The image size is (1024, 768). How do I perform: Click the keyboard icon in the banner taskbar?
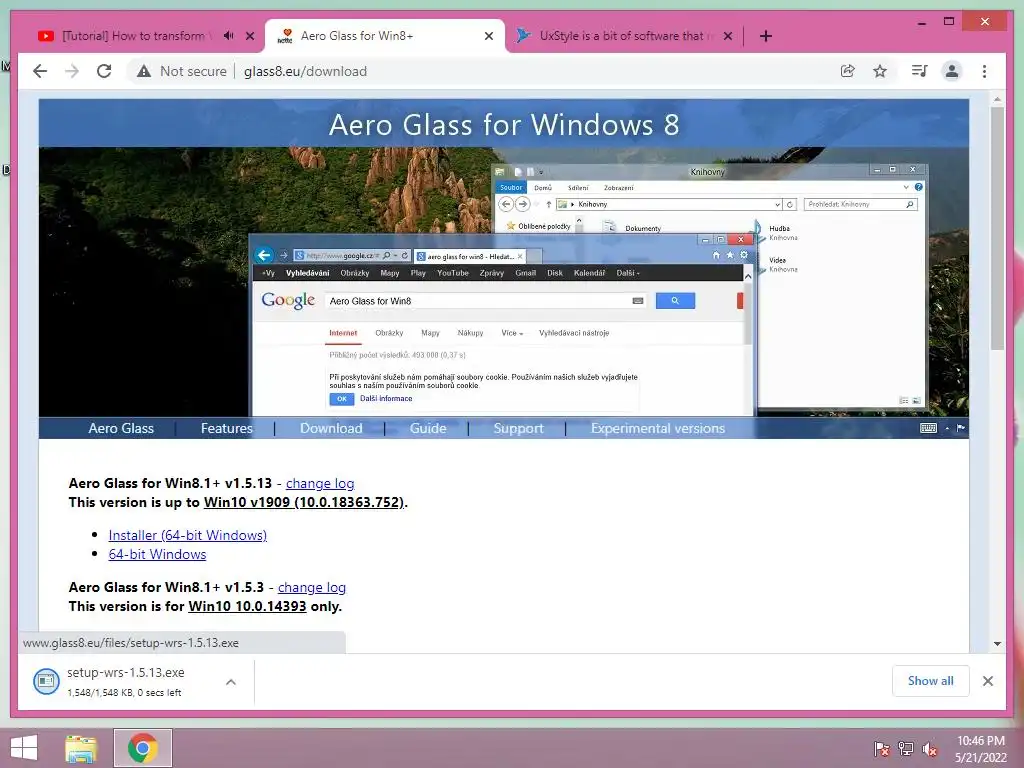coord(929,428)
